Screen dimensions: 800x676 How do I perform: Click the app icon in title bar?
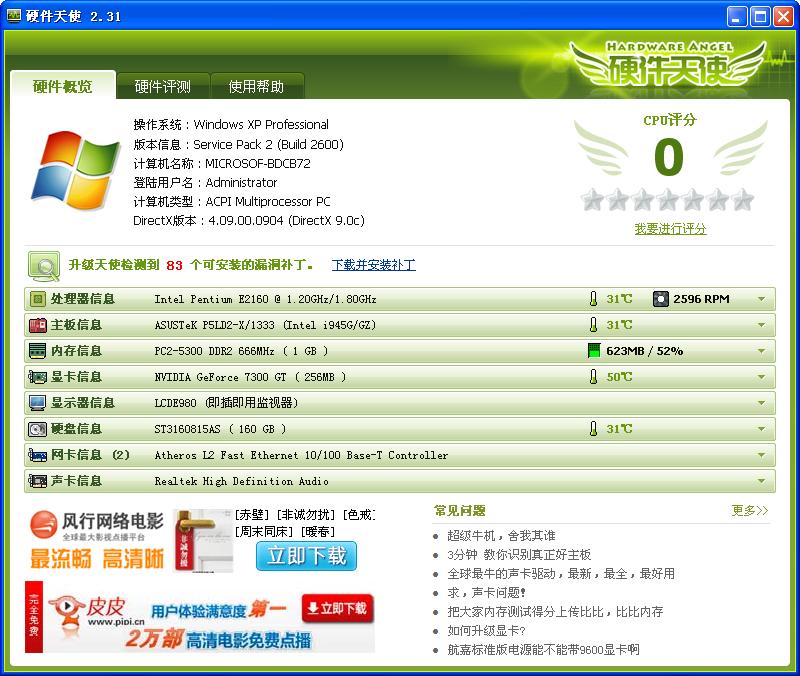coord(13,16)
